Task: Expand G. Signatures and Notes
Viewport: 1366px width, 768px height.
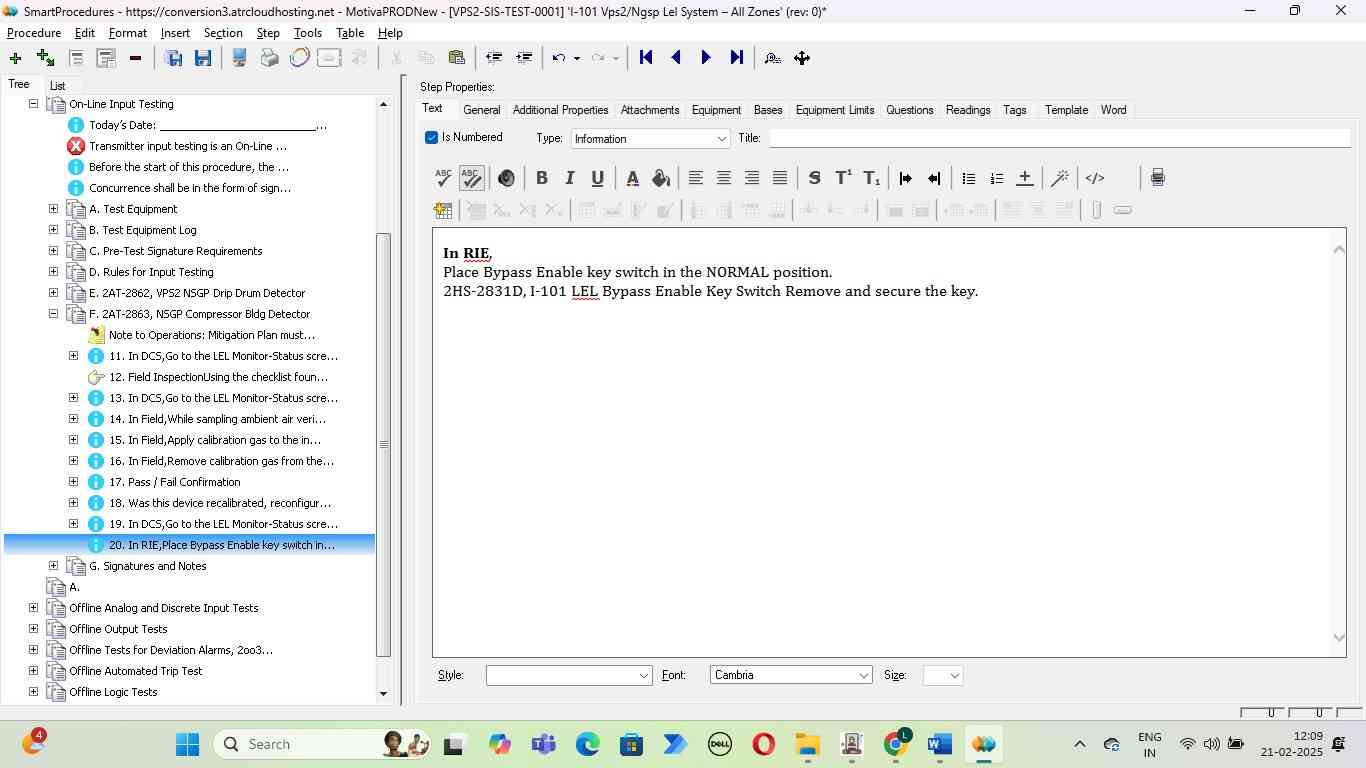Action: coord(53,566)
